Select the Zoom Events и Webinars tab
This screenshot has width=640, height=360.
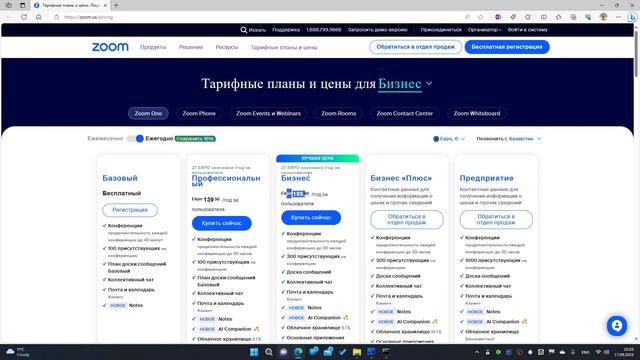pos(268,113)
